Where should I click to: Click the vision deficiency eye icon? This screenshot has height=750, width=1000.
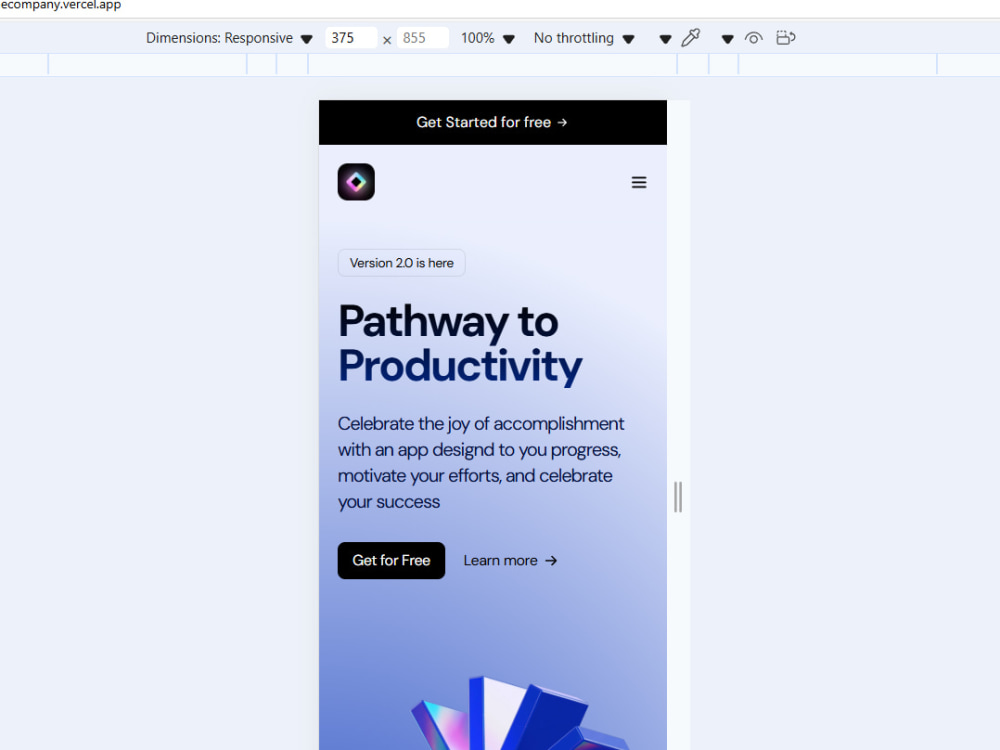[753, 38]
